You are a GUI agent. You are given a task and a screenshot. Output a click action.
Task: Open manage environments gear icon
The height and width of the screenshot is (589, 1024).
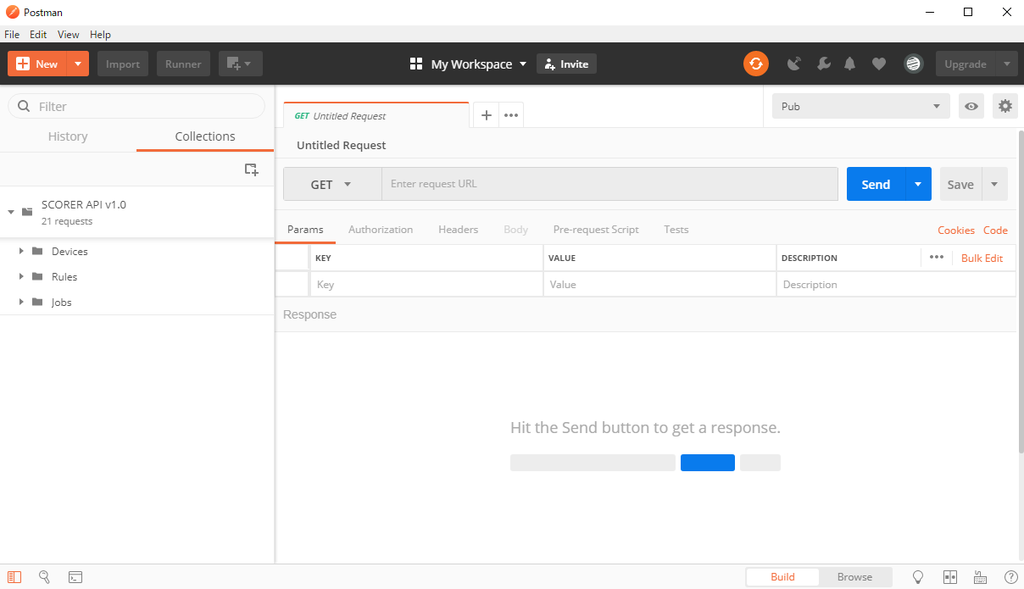[1005, 106]
